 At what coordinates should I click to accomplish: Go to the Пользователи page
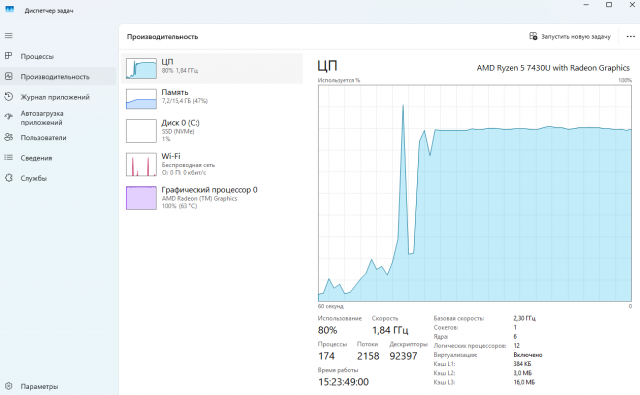58,138
